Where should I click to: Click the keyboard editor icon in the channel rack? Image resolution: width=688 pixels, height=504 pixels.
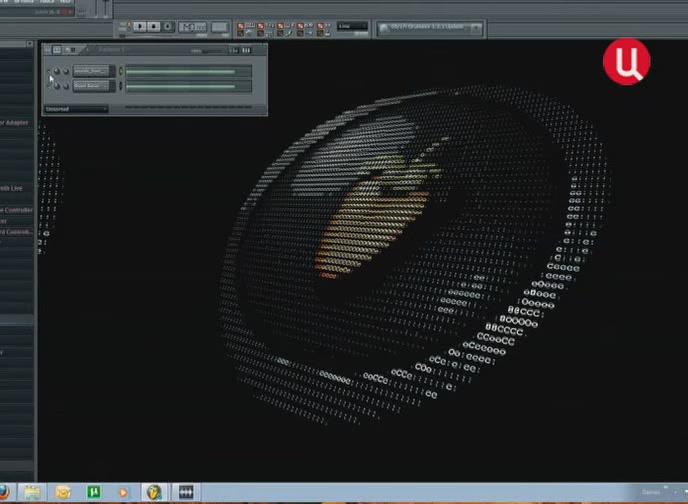(246, 49)
